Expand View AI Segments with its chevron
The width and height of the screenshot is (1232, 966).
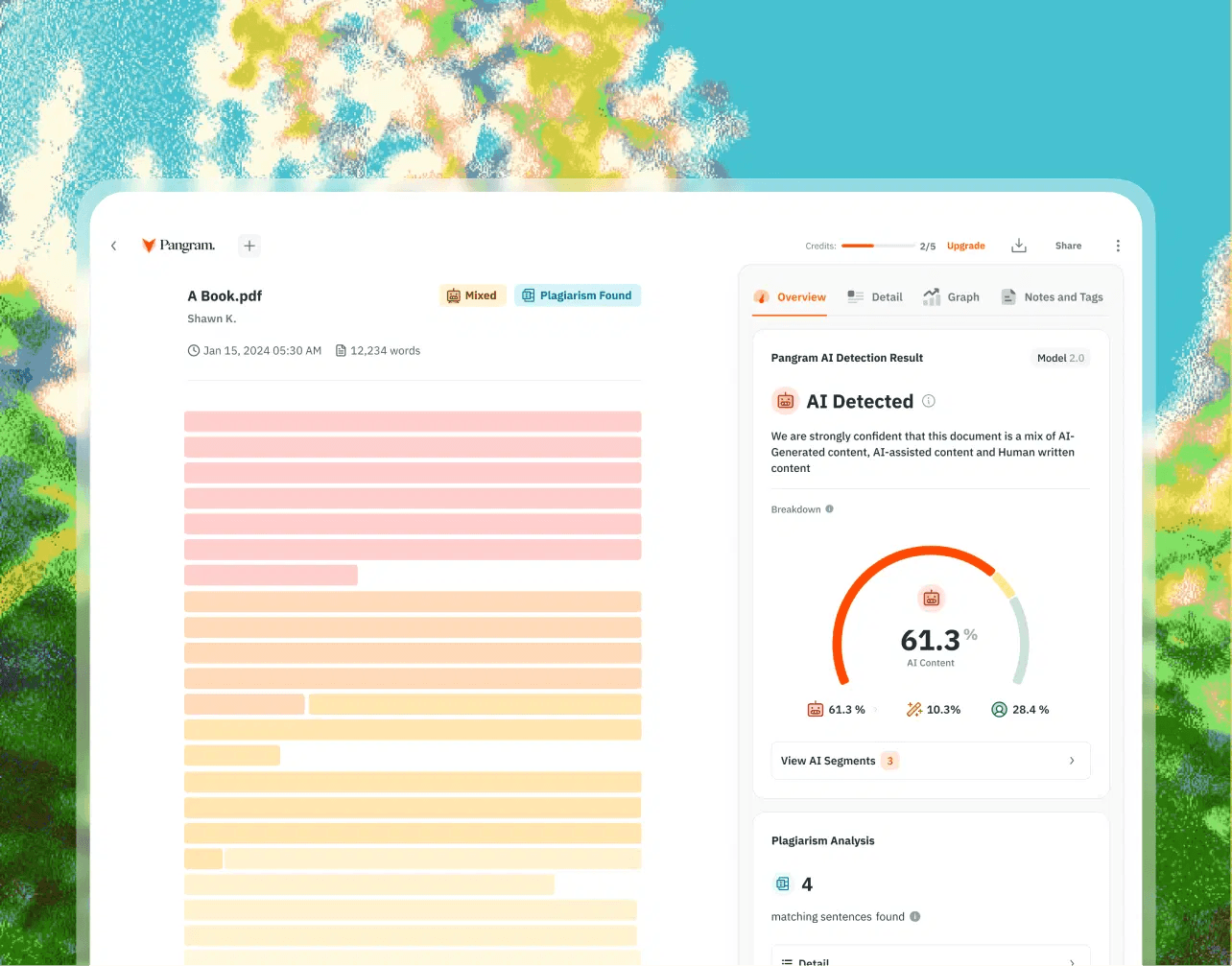coord(1072,760)
